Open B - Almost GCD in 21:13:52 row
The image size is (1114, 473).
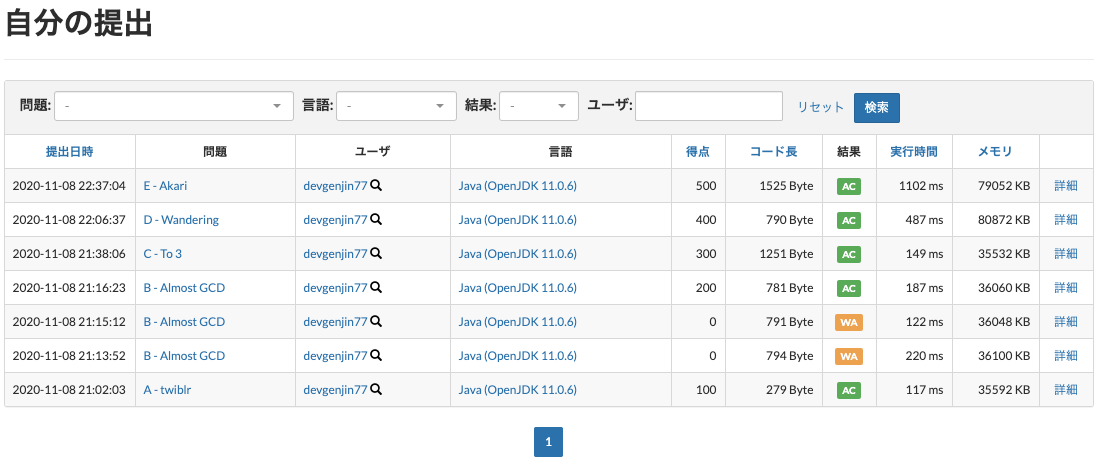(x=184, y=355)
